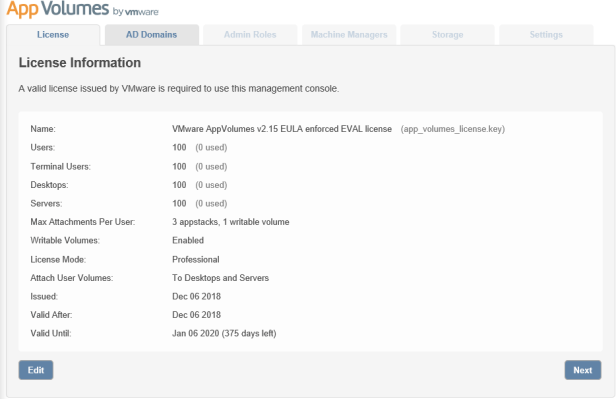Open the License tab
The width and height of the screenshot is (616, 399).
pyautogui.click(x=53, y=35)
